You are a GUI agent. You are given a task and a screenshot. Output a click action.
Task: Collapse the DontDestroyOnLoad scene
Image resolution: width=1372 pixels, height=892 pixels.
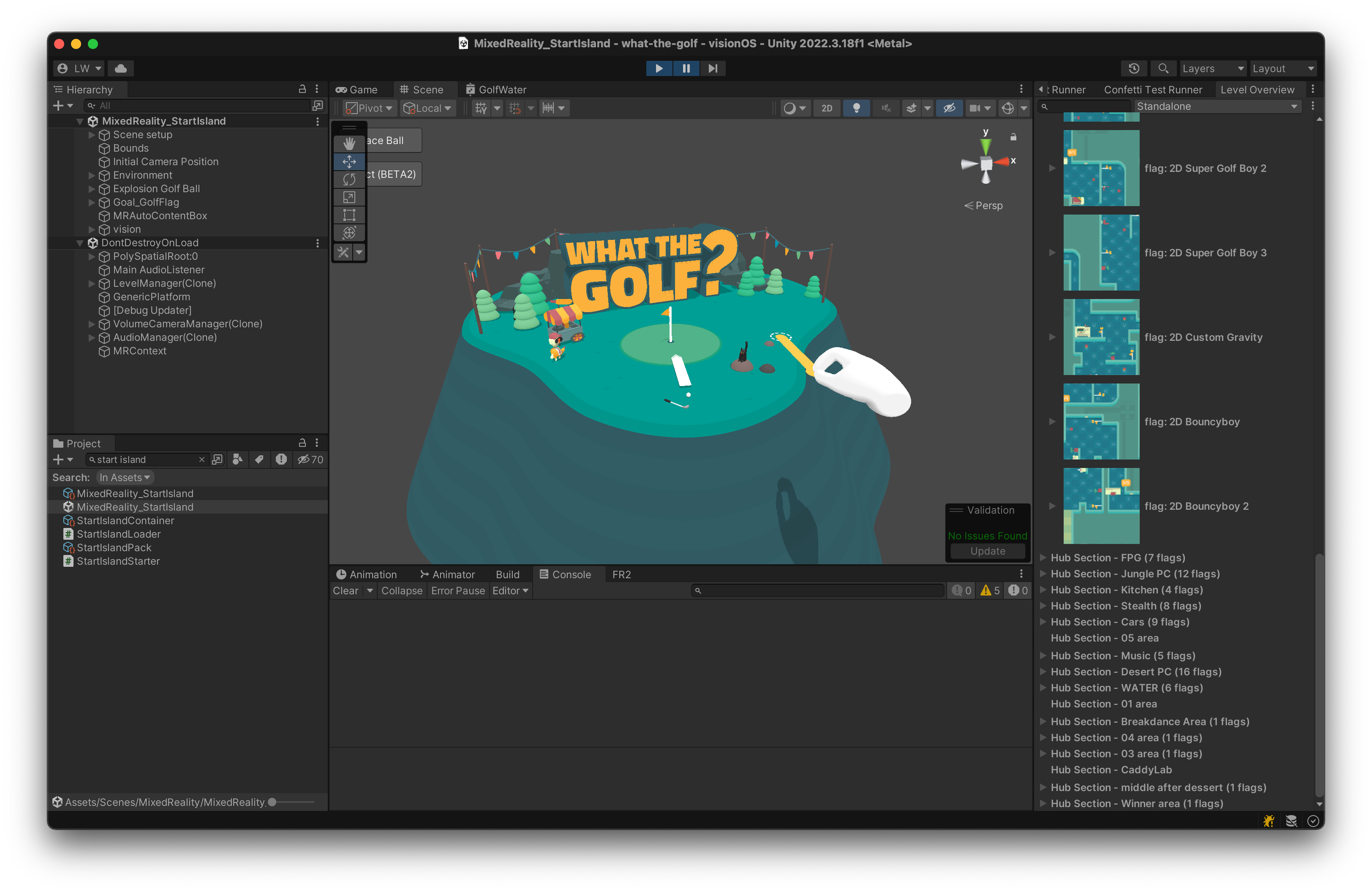pyautogui.click(x=80, y=242)
